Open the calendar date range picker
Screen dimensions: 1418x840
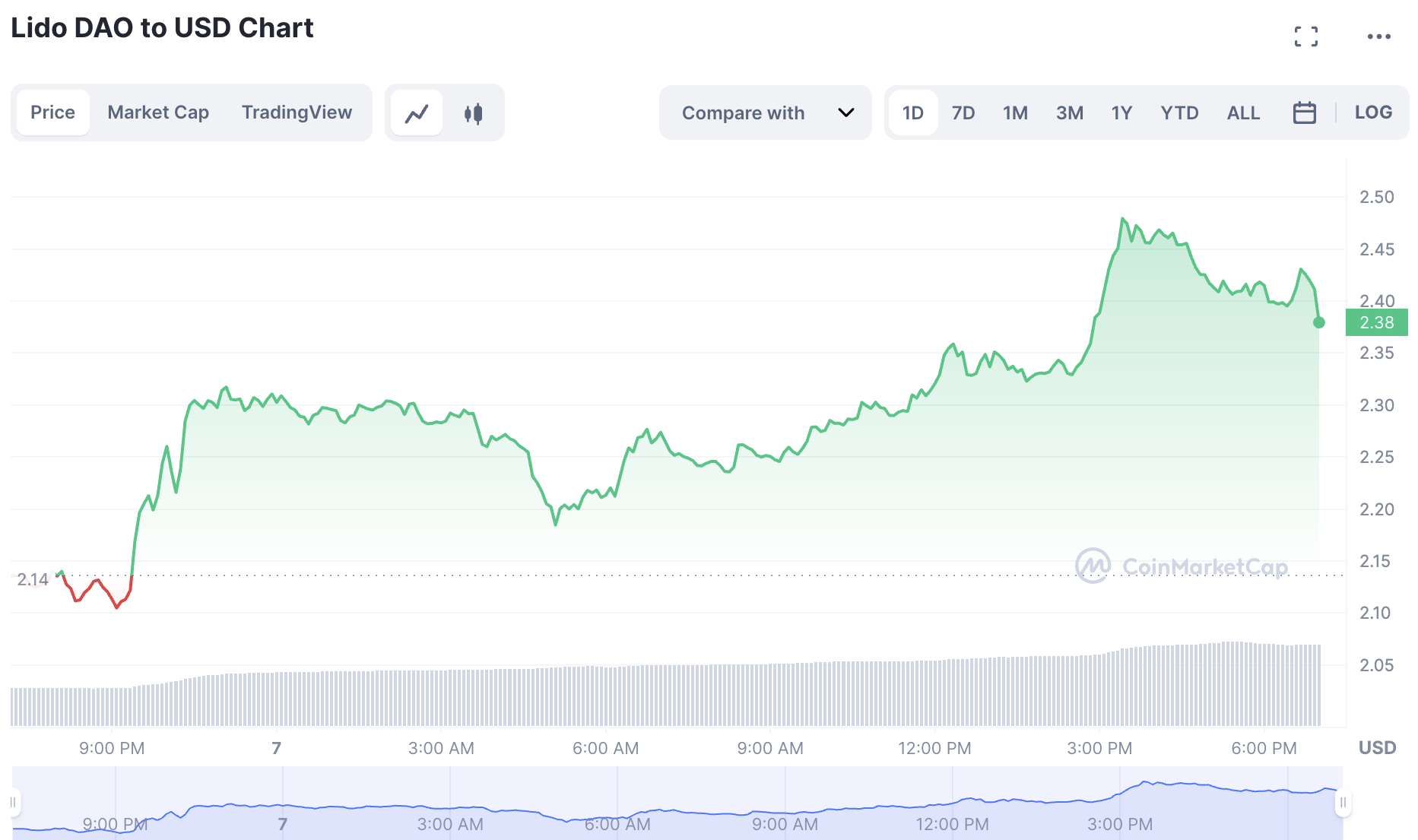[1304, 113]
